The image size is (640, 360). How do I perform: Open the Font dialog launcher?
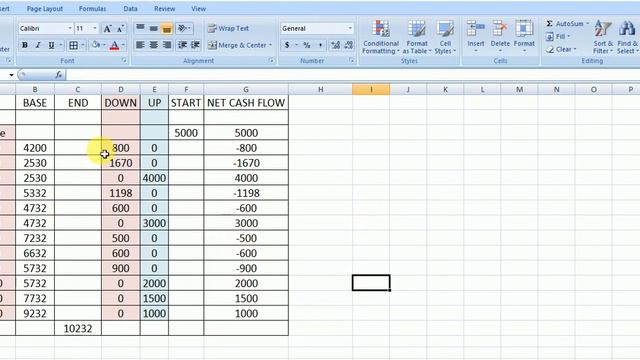[124, 61]
